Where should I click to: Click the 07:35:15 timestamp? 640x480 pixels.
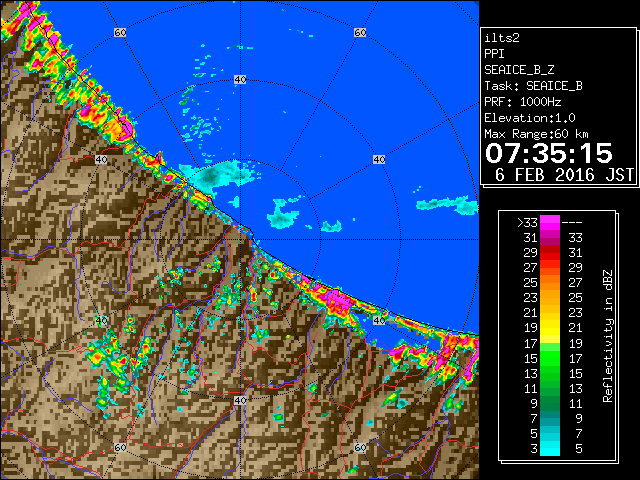tap(549, 153)
